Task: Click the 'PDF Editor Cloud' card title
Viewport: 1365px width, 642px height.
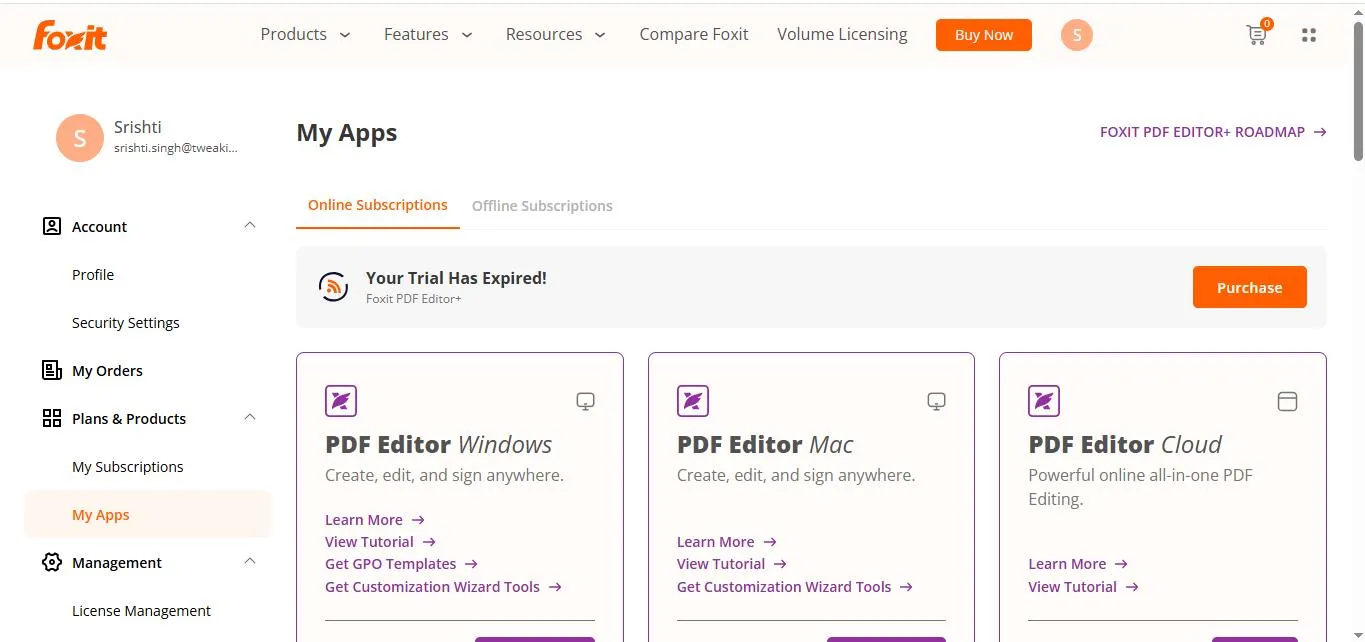Action: 1125,444
